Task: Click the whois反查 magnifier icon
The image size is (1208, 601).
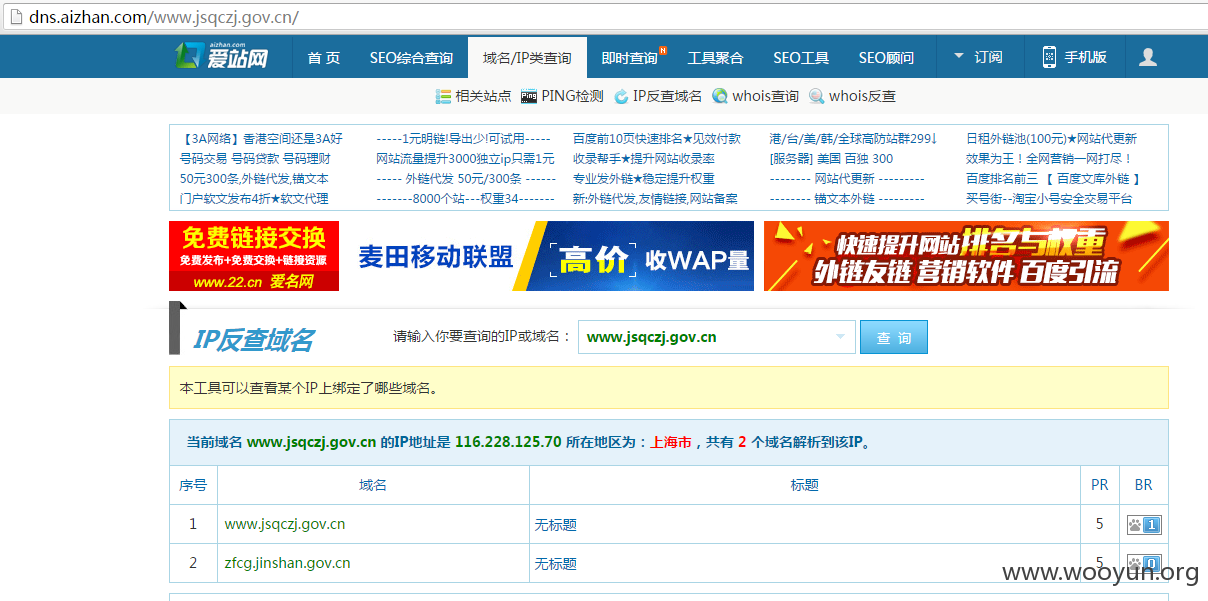Action: (817, 97)
